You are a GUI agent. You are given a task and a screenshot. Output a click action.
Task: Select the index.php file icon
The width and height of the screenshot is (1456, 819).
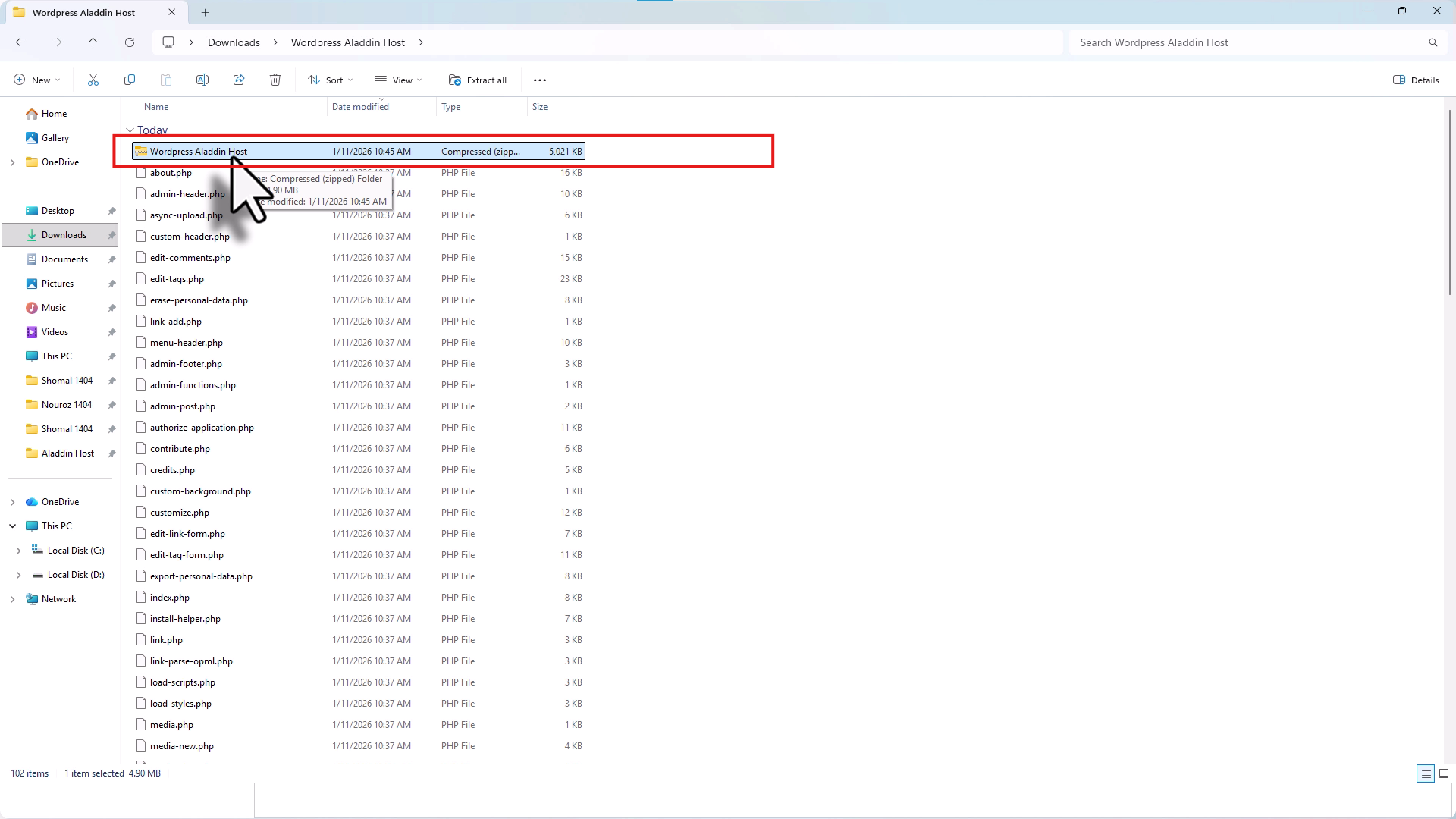(x=140, y=598)
